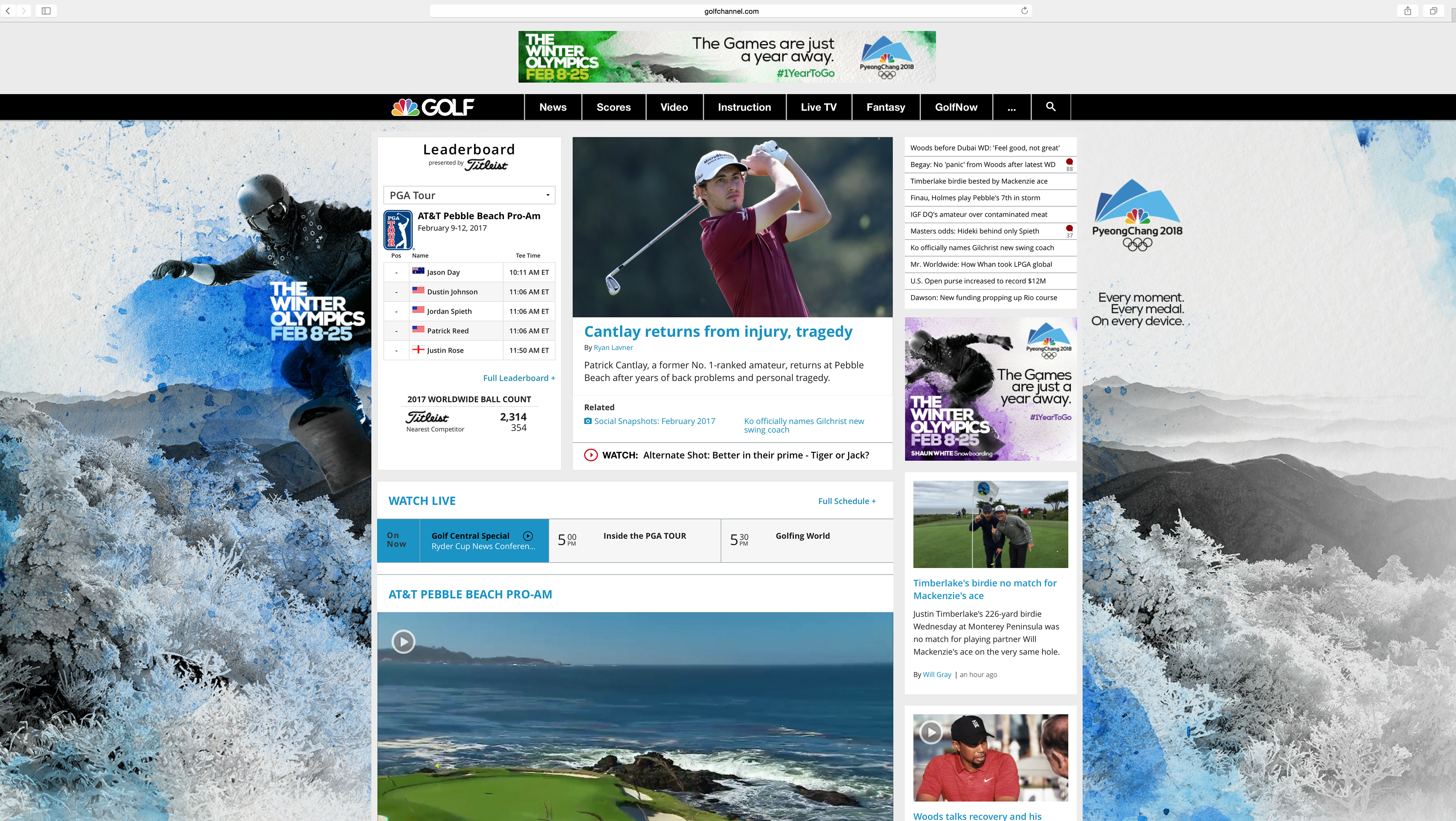The image size is (1456, 821).
Task: Show all tabs icon in Safari
Action: pos(1433,11)
